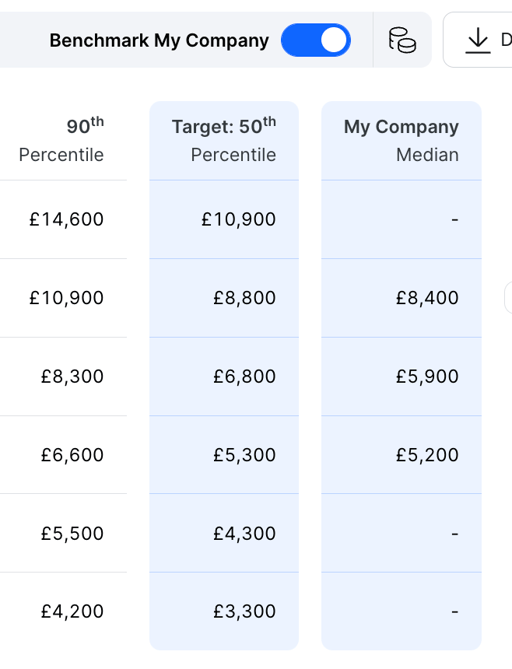The width and height of the screenshot is (512, 669).
Task: Click the £6,800 target value
Action: point(244,376)
